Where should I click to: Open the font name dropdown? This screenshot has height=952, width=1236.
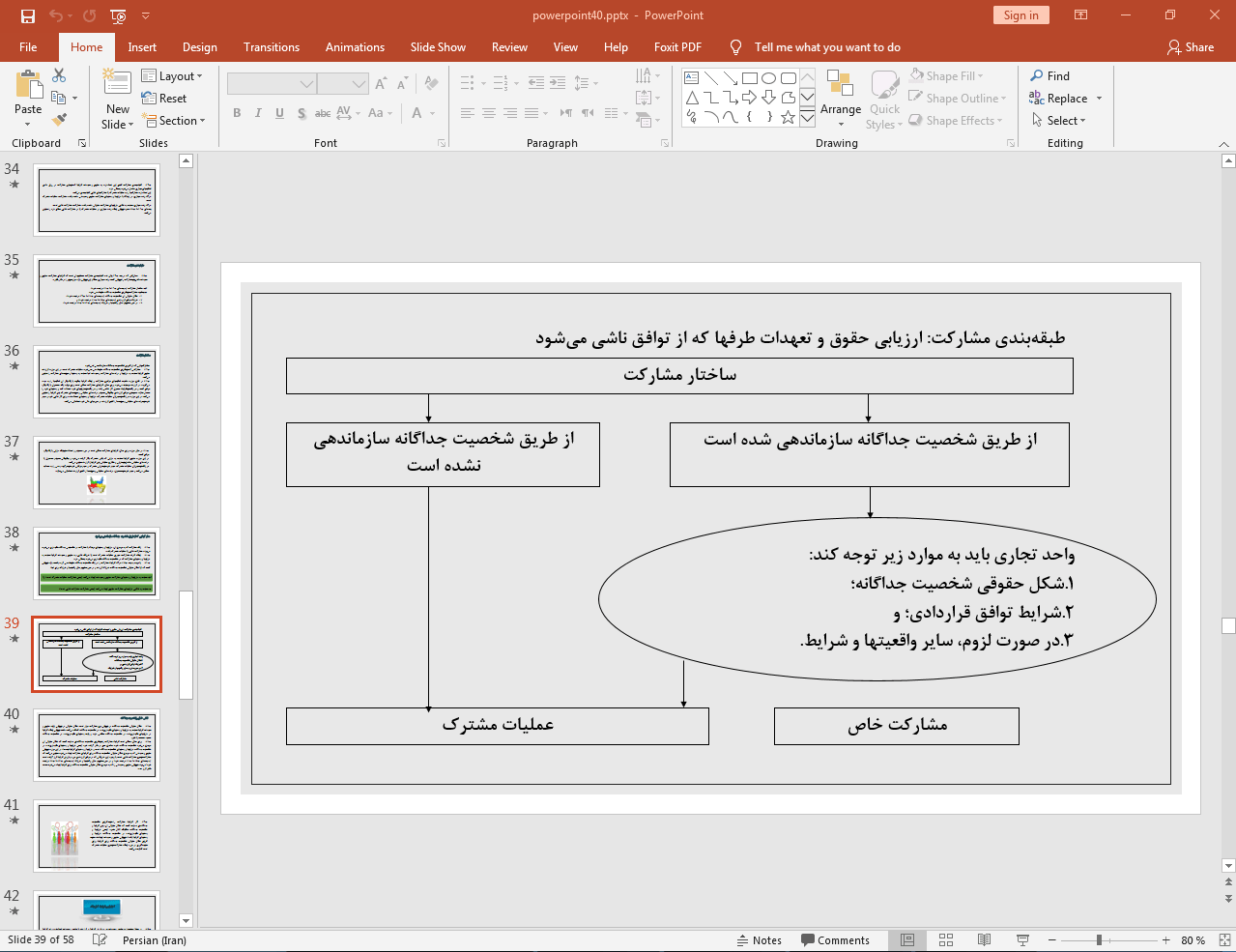click(x=306, y=84)
